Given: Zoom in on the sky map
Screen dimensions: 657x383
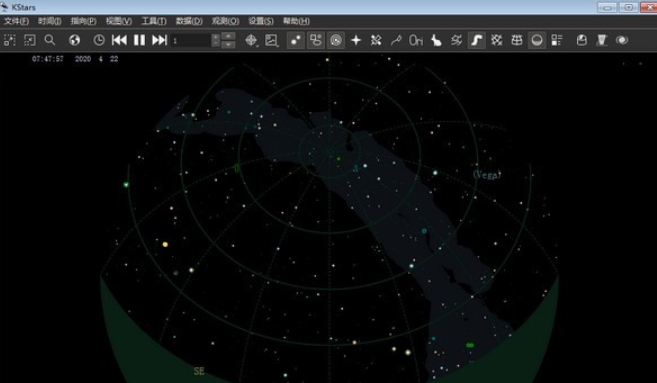Looking at the screenshot, I should (10, 40).
